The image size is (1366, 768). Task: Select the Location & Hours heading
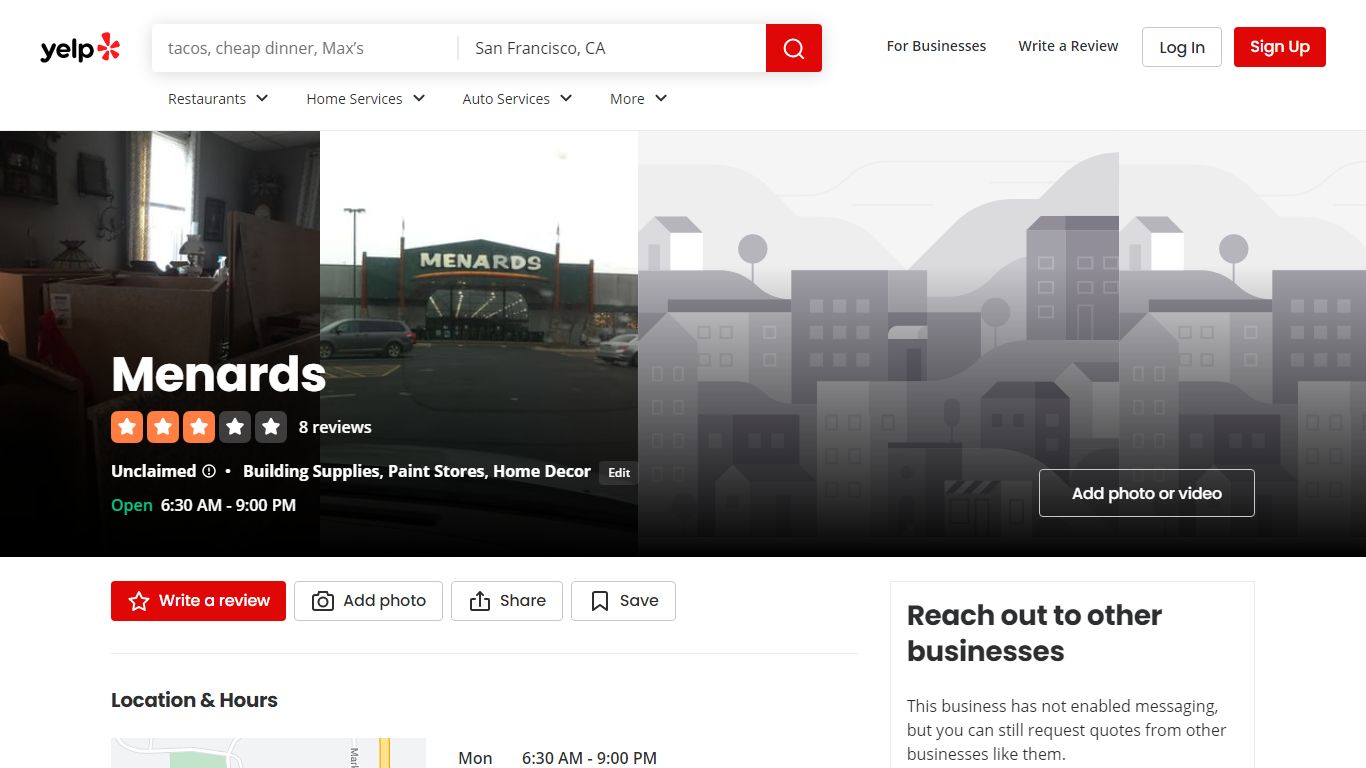pyautogui.click(x=194, y=700)
